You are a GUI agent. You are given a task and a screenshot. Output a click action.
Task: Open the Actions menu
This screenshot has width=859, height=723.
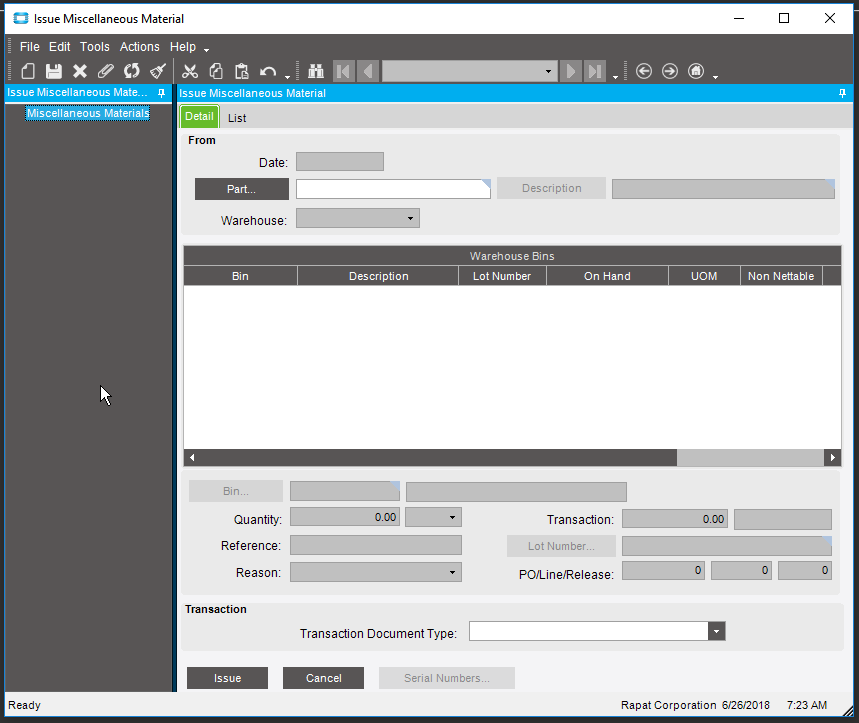click(x=139, y=47)
